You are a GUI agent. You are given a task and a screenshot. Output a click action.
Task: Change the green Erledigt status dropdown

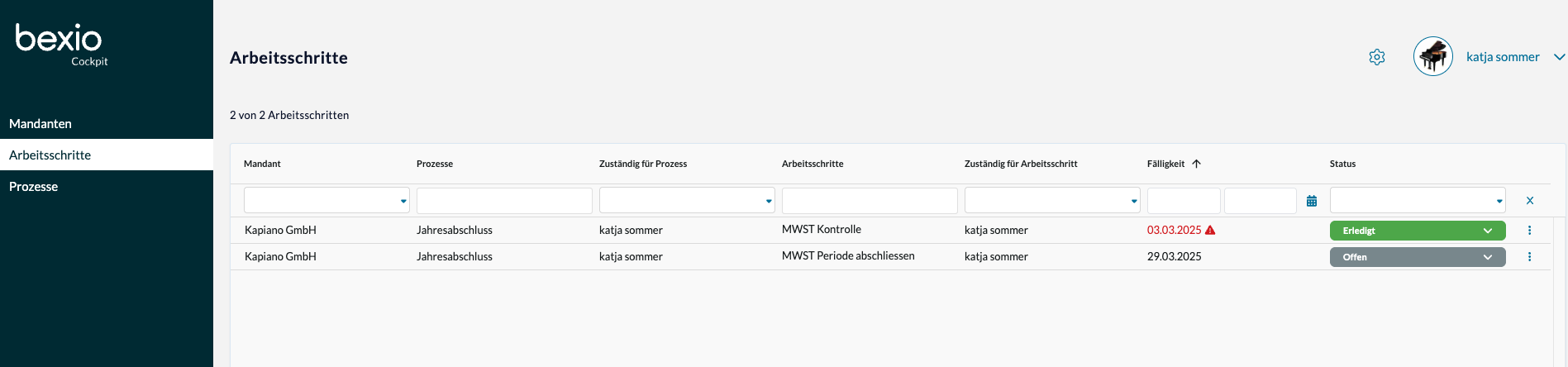(1417, 231)
